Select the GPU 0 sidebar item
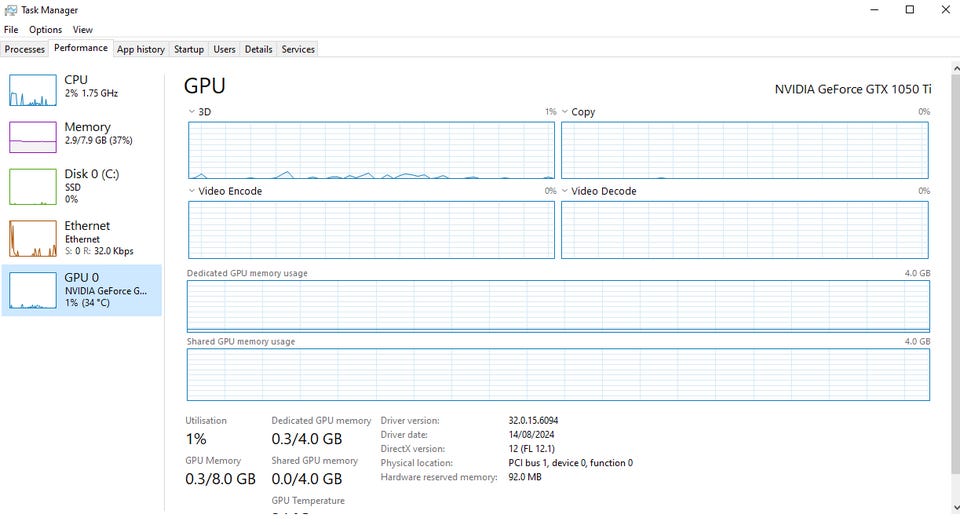960x525 pixels. coord(81,290)
